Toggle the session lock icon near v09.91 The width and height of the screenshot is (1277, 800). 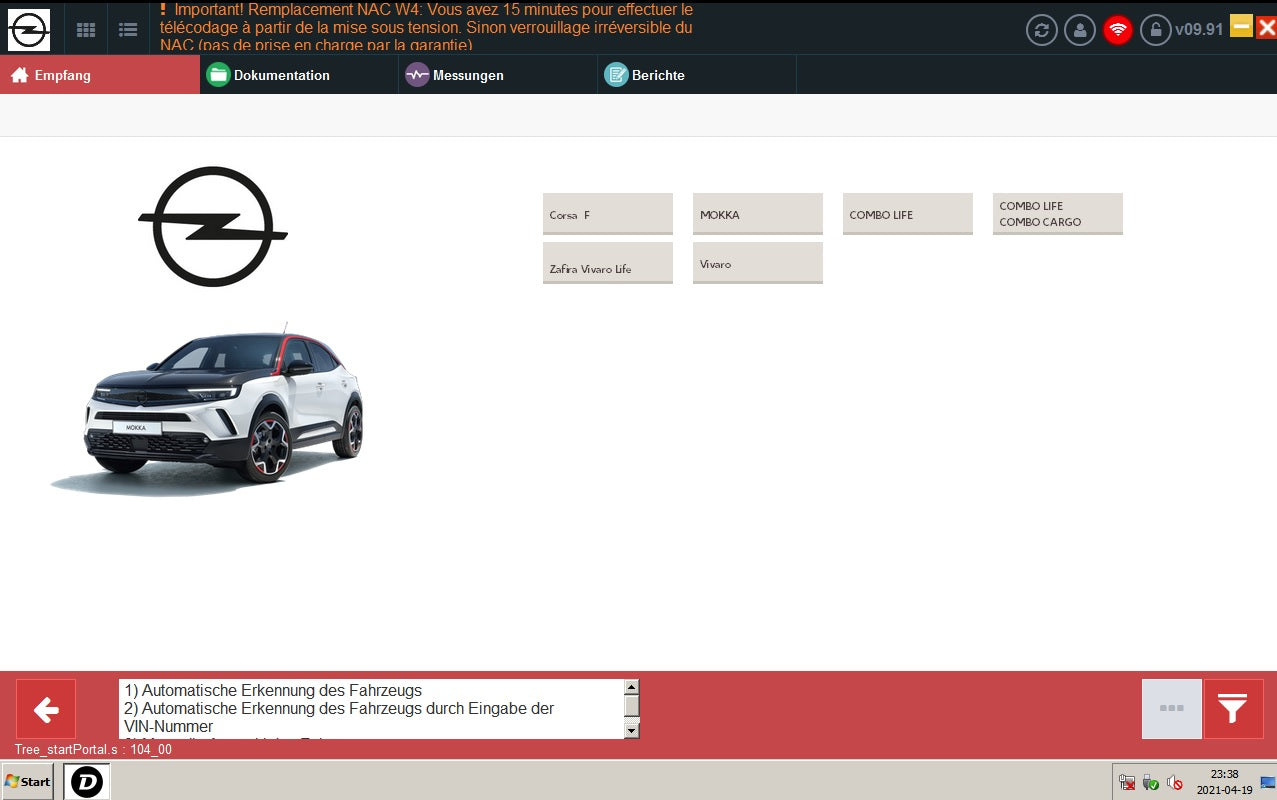point(1153,30)
